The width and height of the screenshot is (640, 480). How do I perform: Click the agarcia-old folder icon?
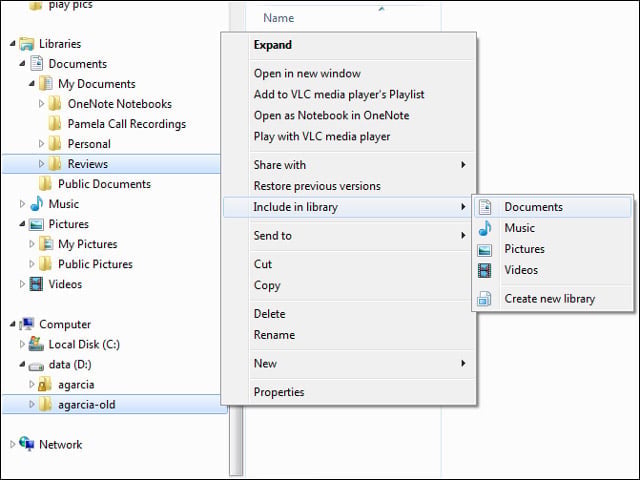[x=46, y=404]
